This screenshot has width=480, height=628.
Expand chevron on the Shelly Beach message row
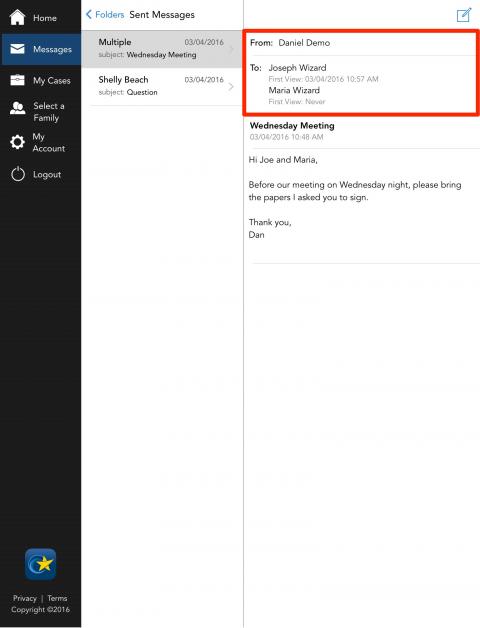[x=231, y=87]
